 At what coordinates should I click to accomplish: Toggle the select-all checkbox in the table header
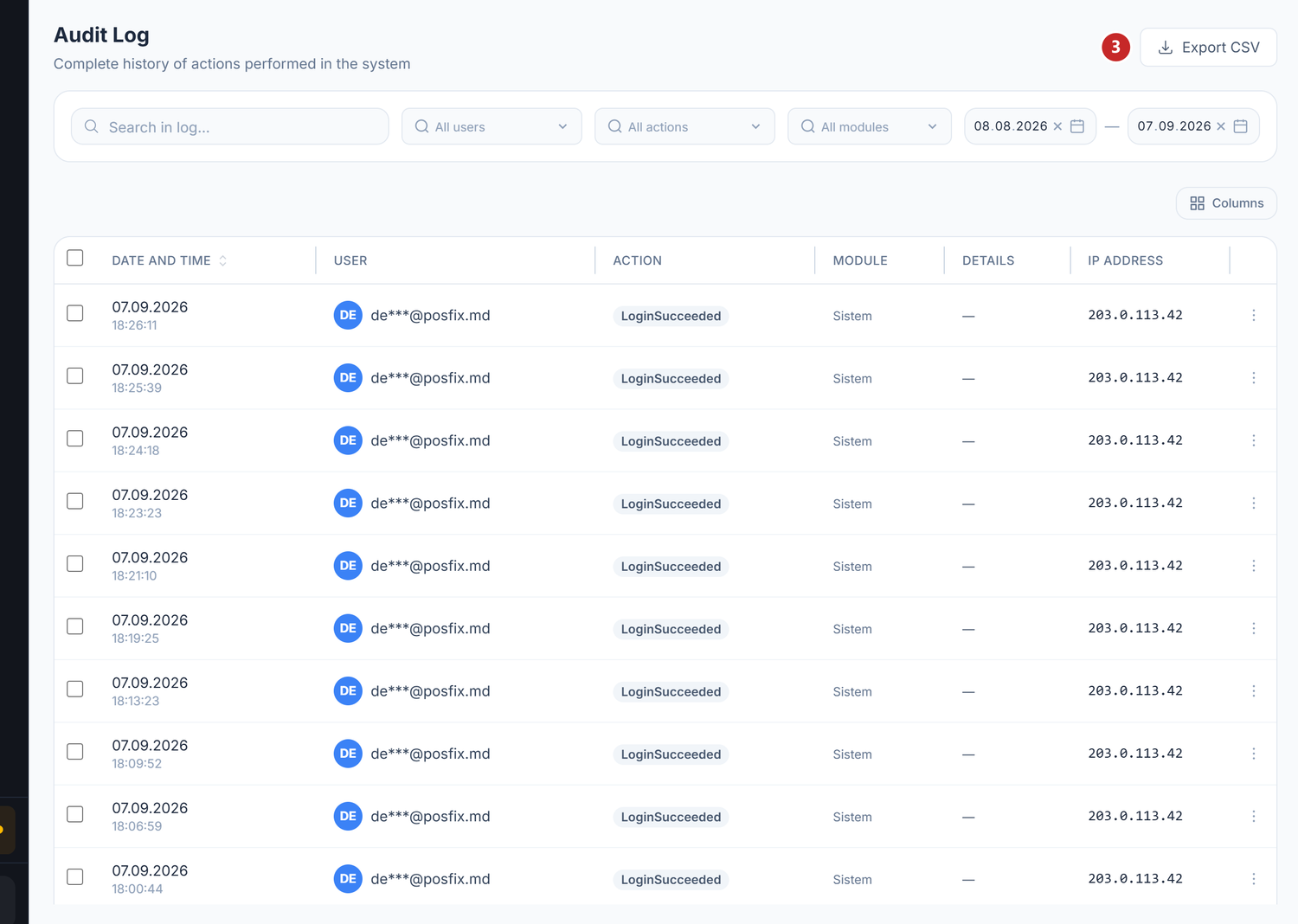pos(75,258)
